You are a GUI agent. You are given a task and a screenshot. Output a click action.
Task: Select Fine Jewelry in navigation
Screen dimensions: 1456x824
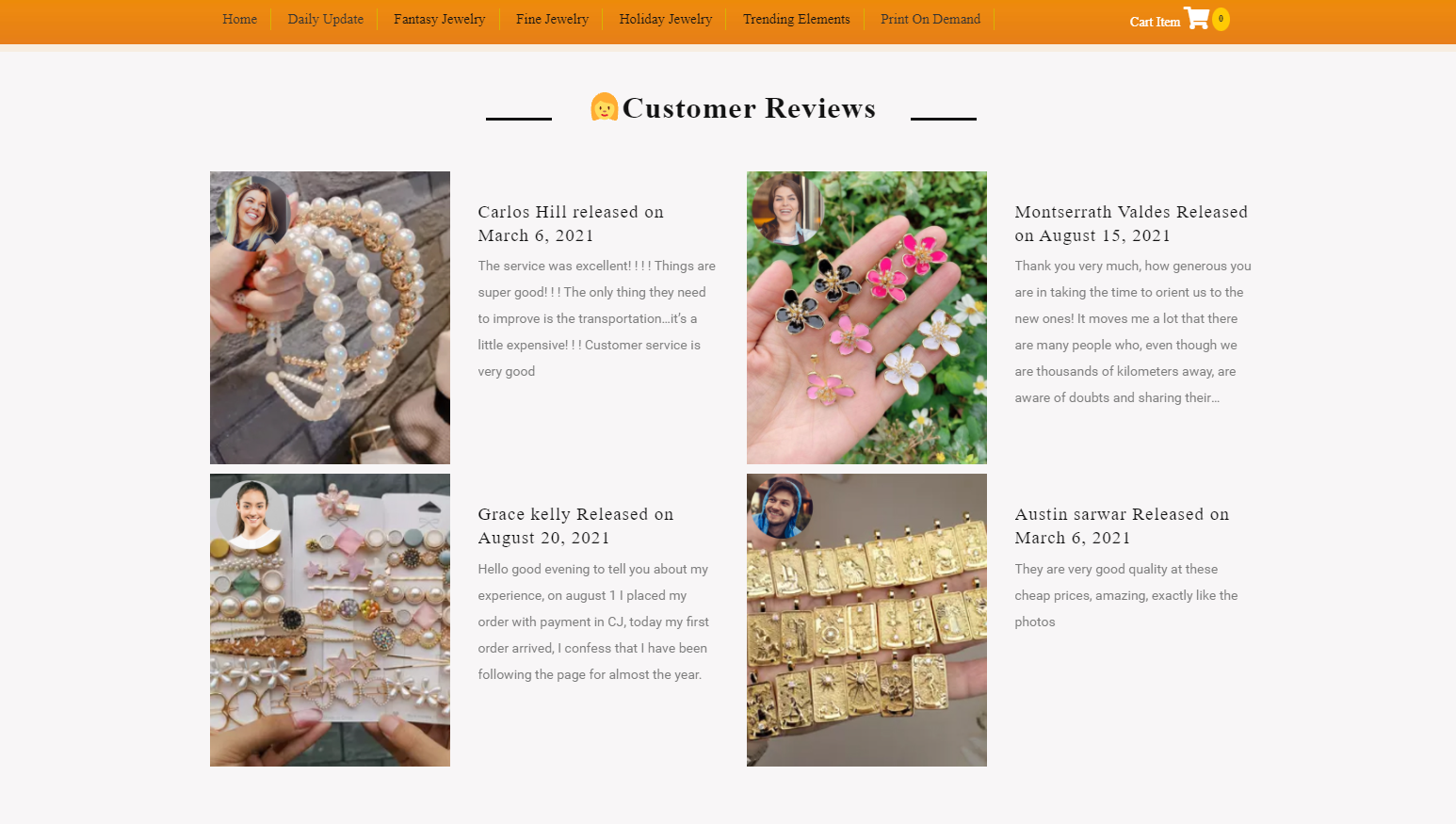[552, 19]
